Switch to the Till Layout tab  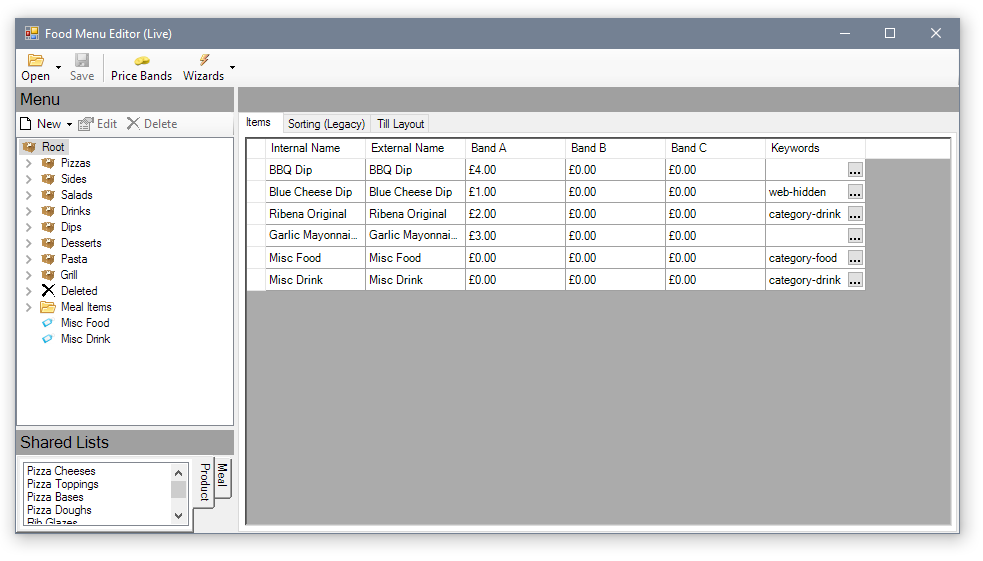400,124
